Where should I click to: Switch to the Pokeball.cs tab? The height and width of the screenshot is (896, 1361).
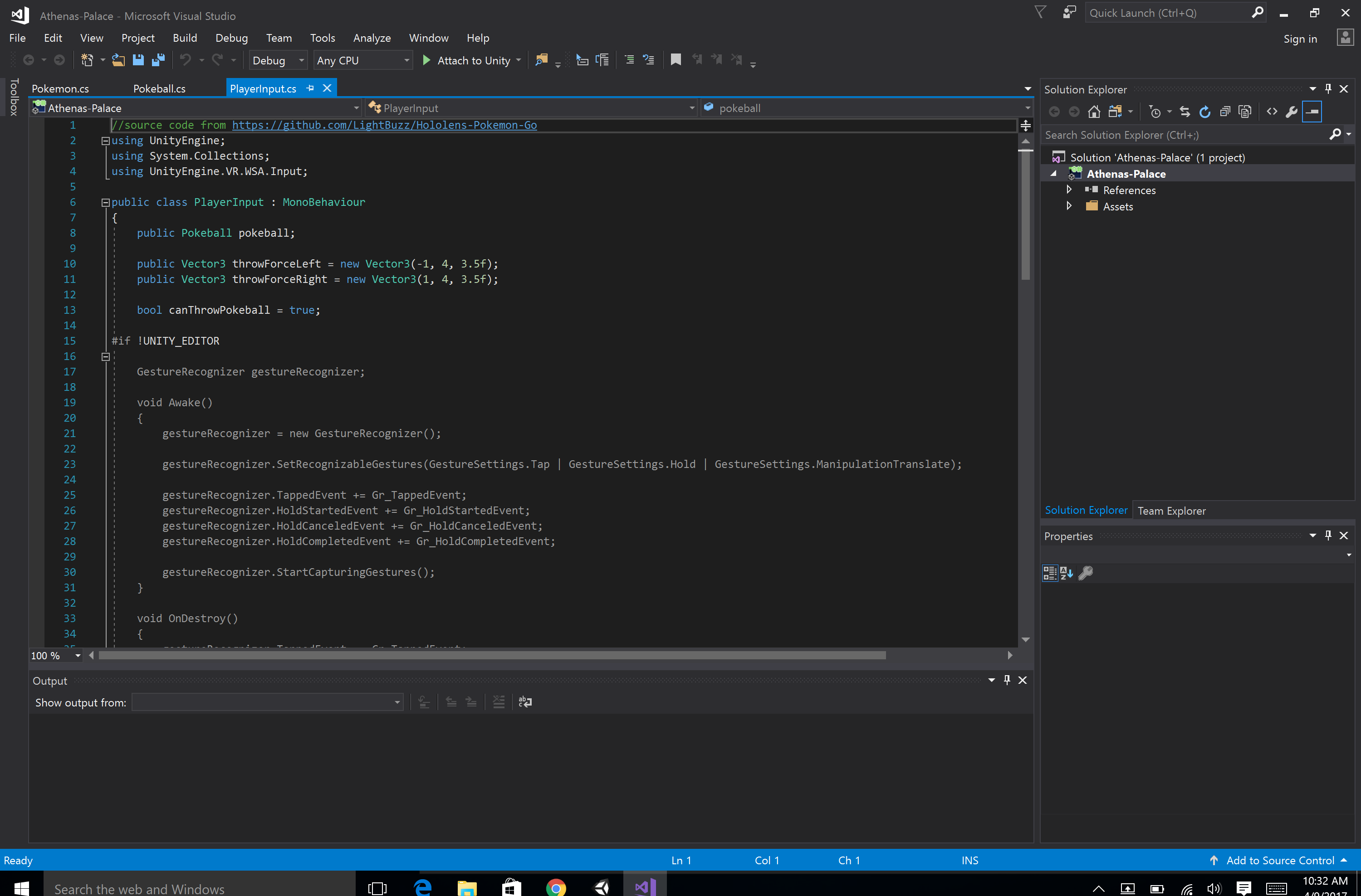(159, 88)
